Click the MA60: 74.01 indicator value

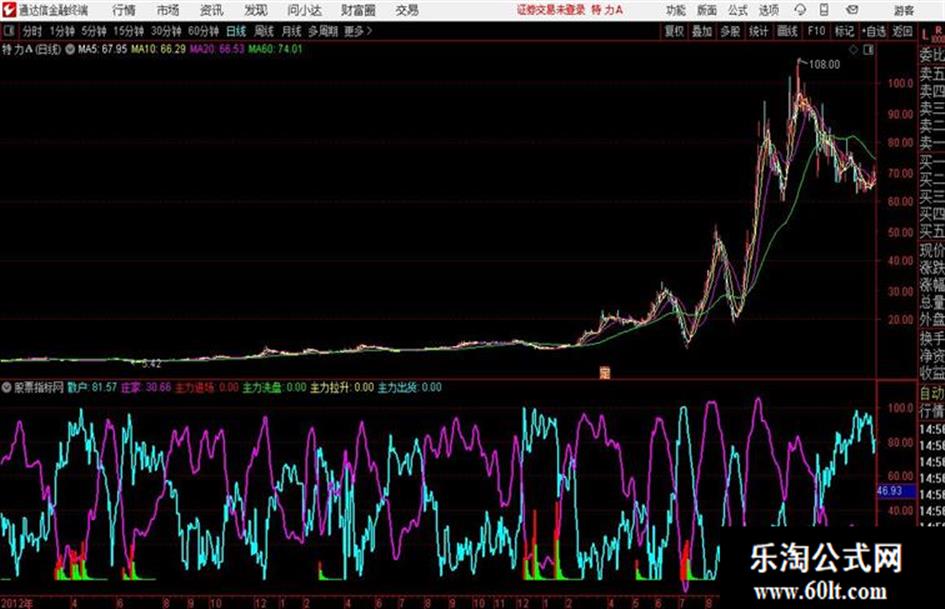[x=275, y=49]
